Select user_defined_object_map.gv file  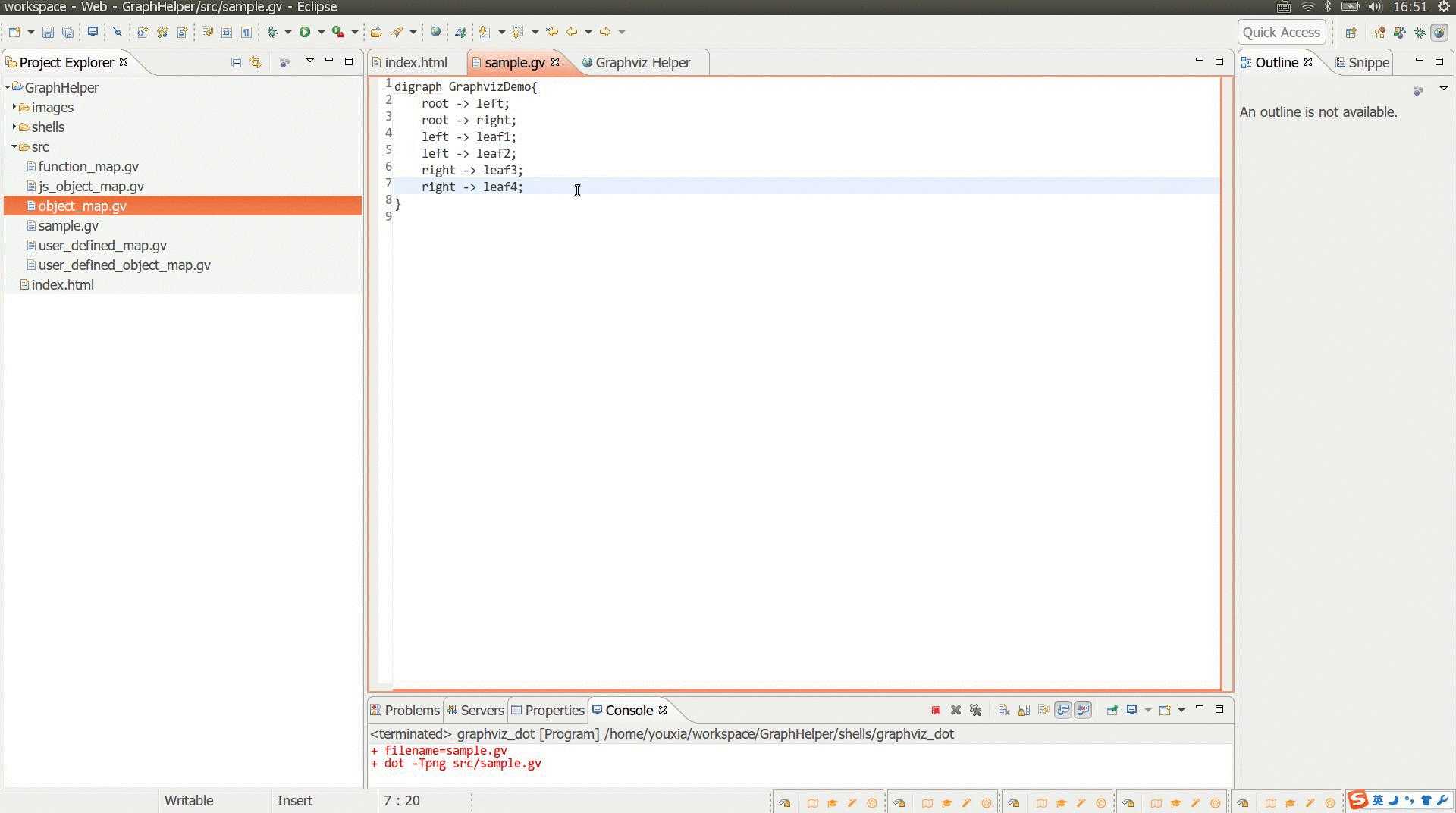[124, 265]
